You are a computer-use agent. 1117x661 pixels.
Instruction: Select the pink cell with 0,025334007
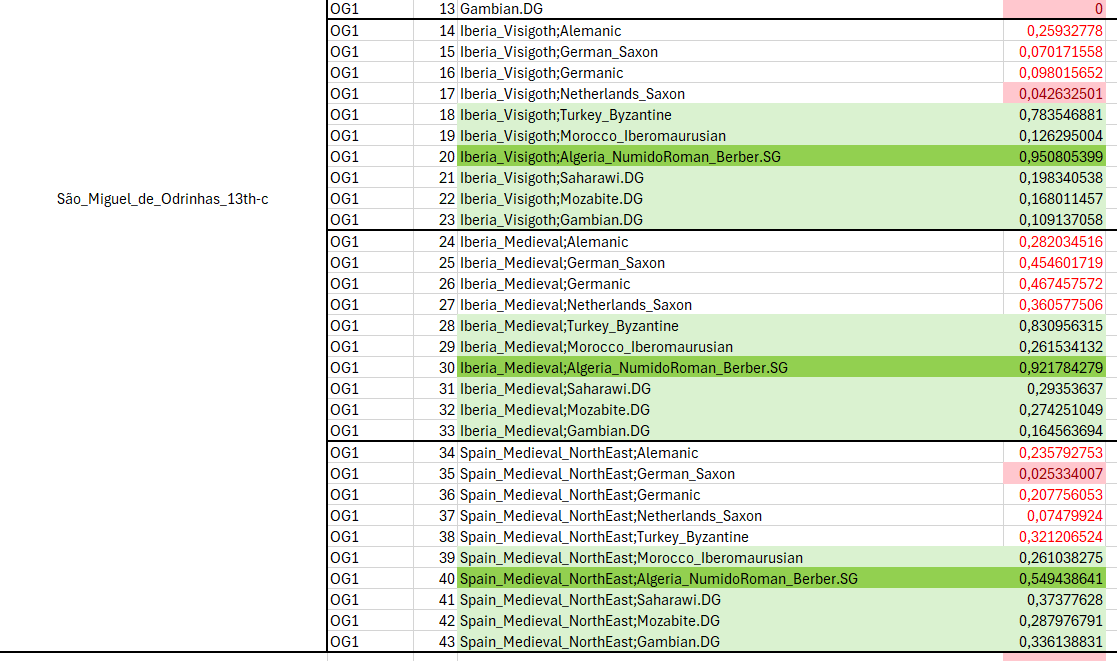(1054, 474)
